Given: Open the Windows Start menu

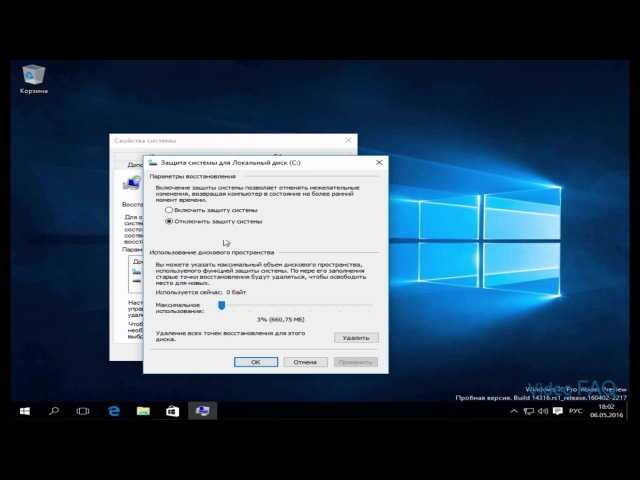Looking at the screenshot, I should coord(25,411).
